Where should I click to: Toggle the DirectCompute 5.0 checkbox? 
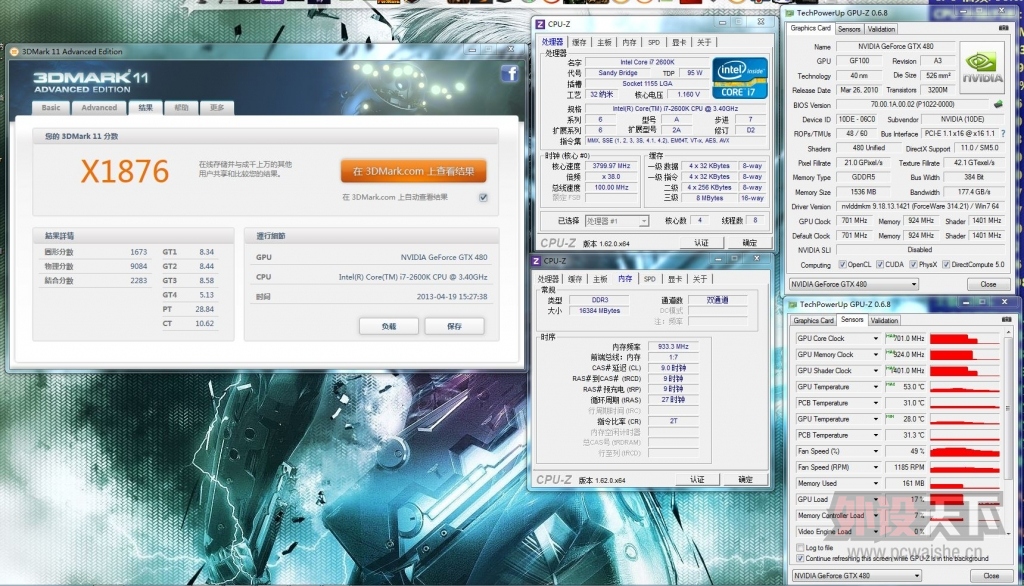(x=946, y=265)
